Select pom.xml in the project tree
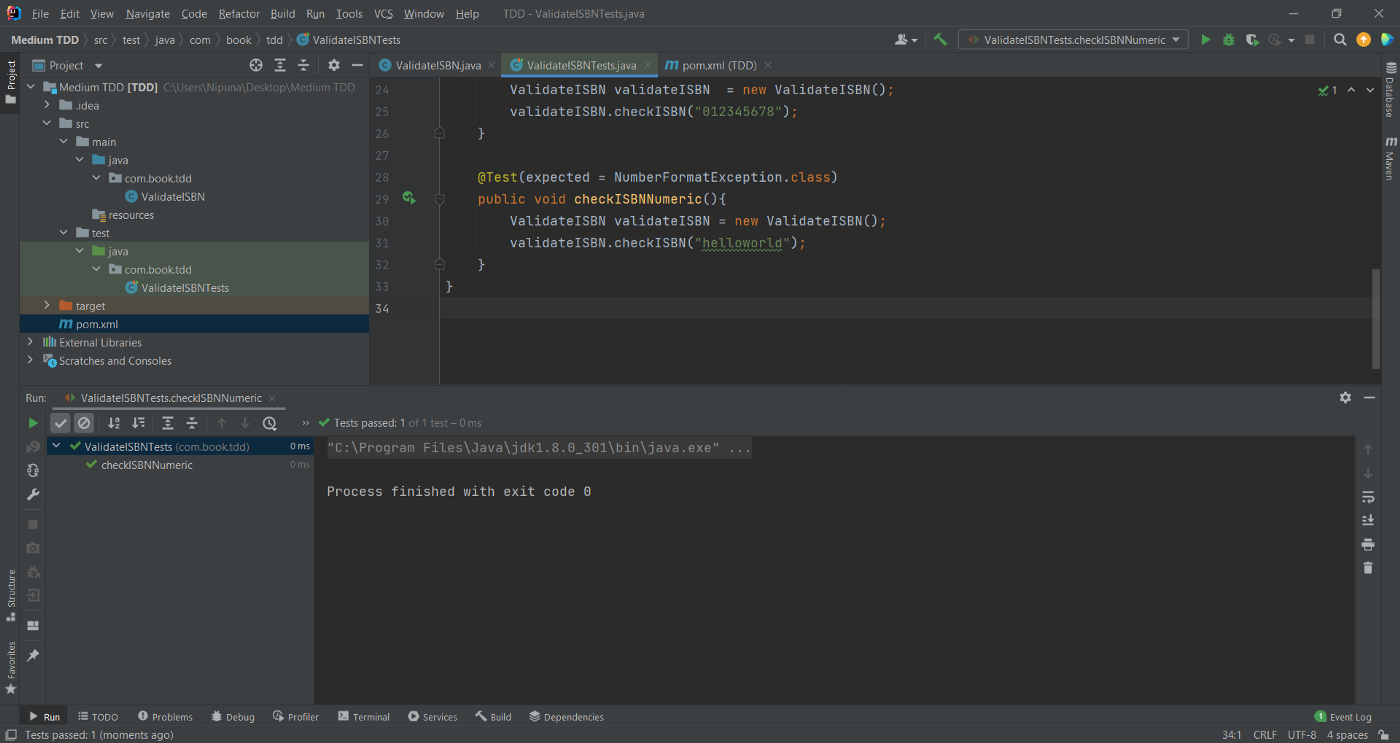Viewport: 1400px width, 743px height. [97, 324]
